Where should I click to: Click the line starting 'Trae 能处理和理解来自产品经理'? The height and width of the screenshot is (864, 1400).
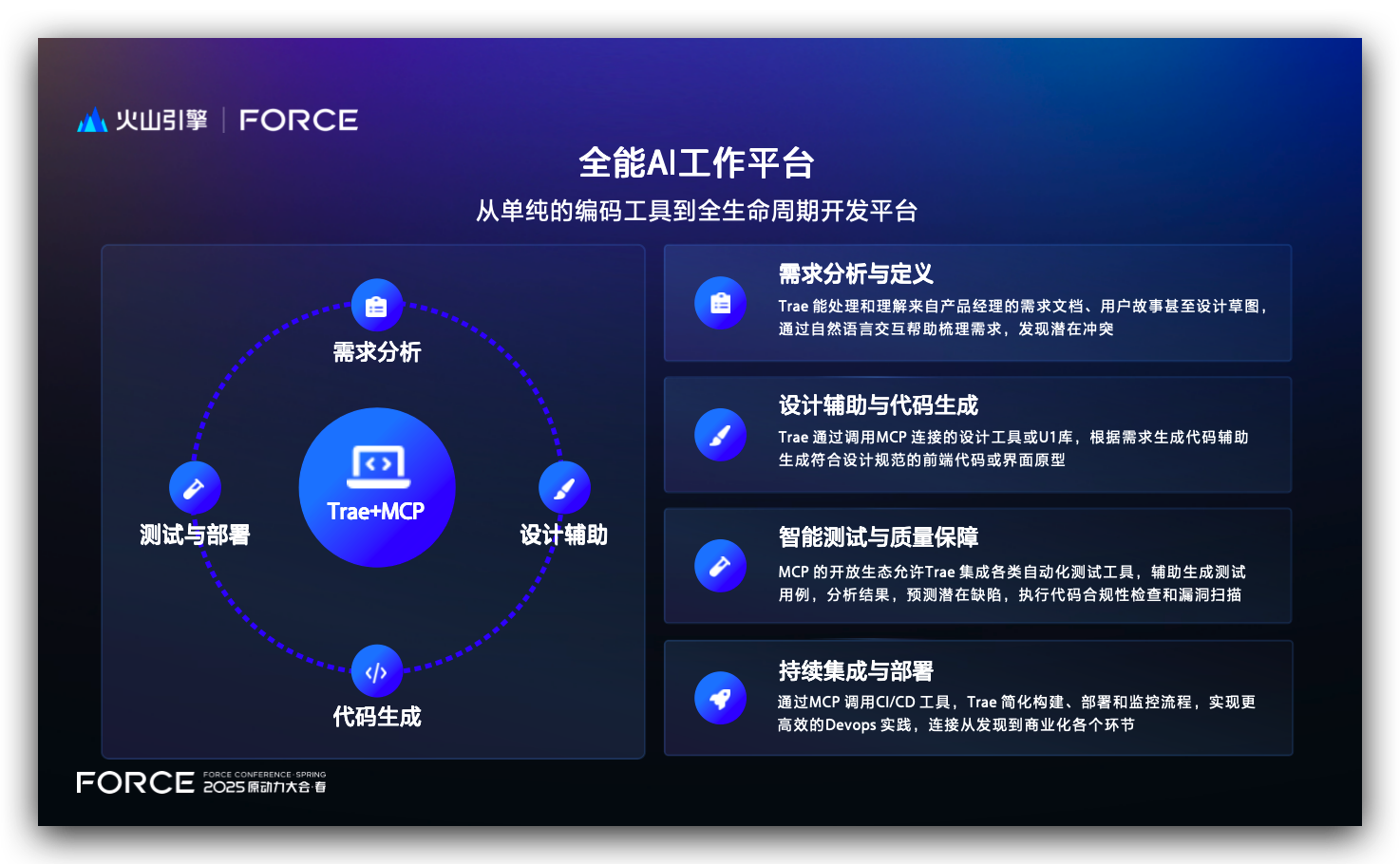coord(1023,306)
